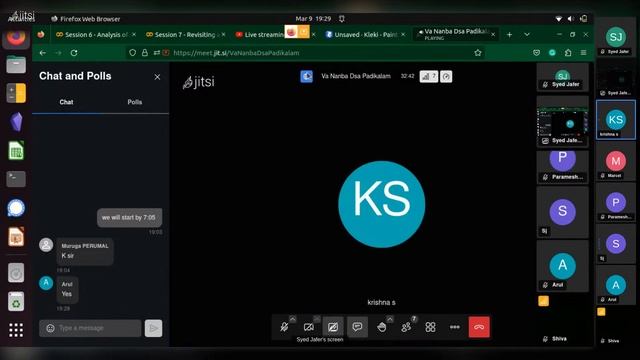Click the 'K sir' chat message
The height and width of the screenshot is (360, 640).
tap(85, 251)
